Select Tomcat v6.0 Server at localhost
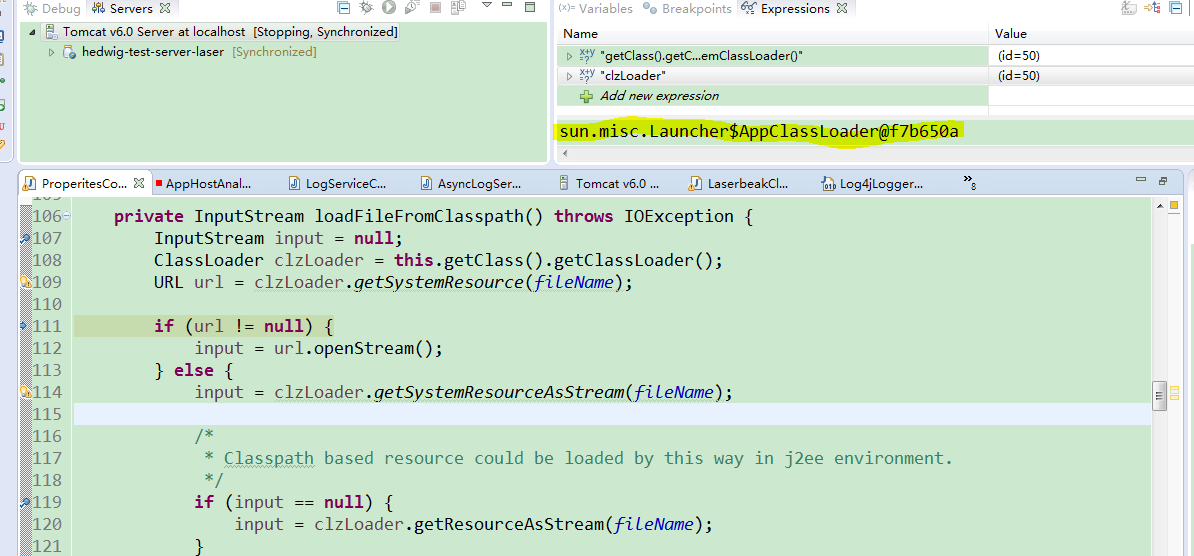The width and height of the screenshot is (1194, 556). pos(222,32)
